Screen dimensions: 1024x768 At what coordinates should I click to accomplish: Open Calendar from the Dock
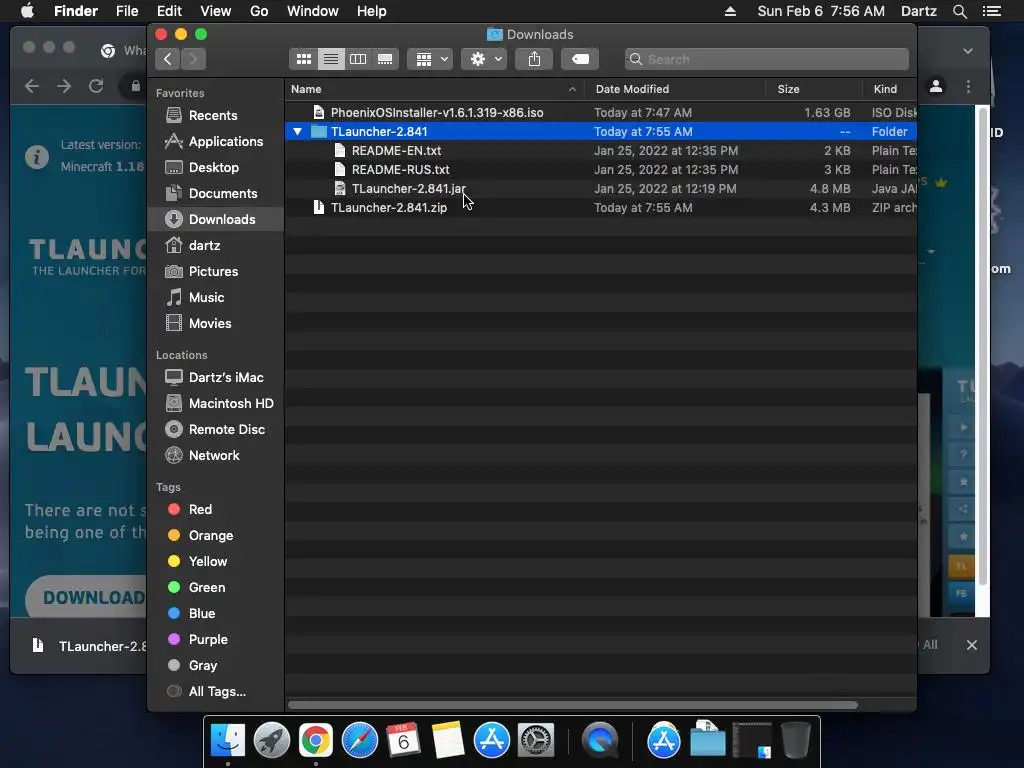403,740
